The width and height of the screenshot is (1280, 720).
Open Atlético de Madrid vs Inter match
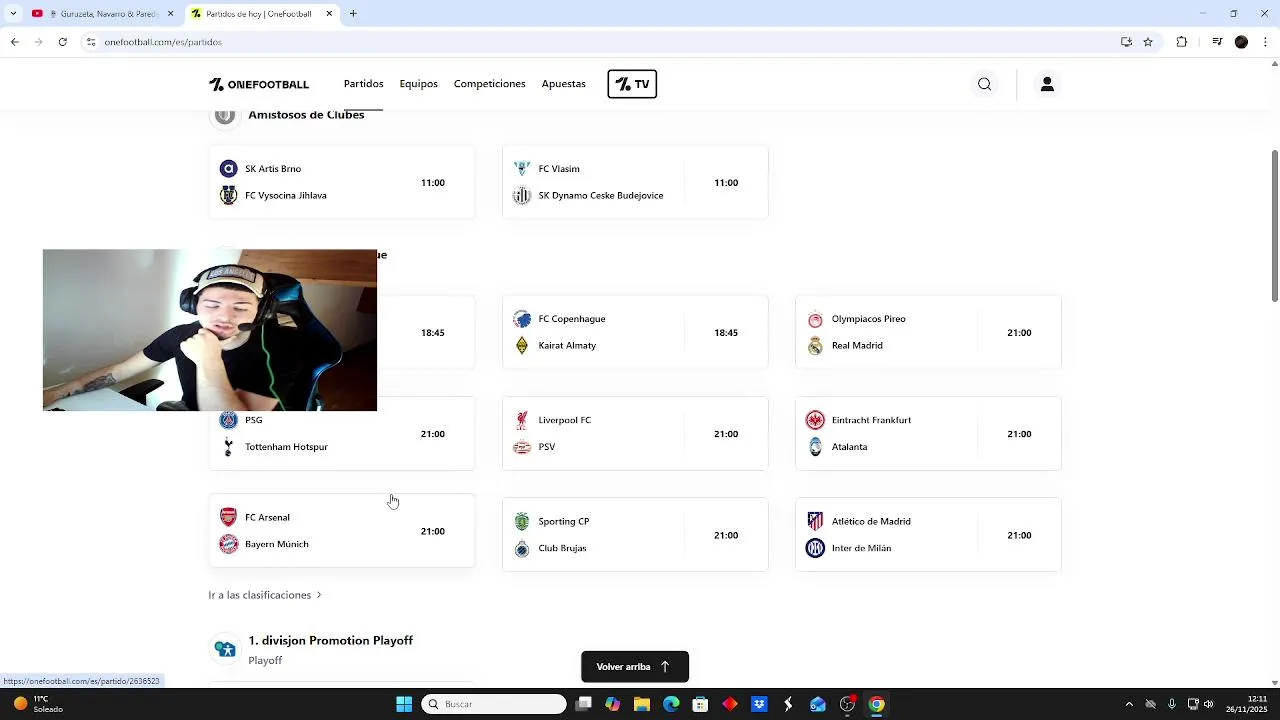[x=928, y=535]
